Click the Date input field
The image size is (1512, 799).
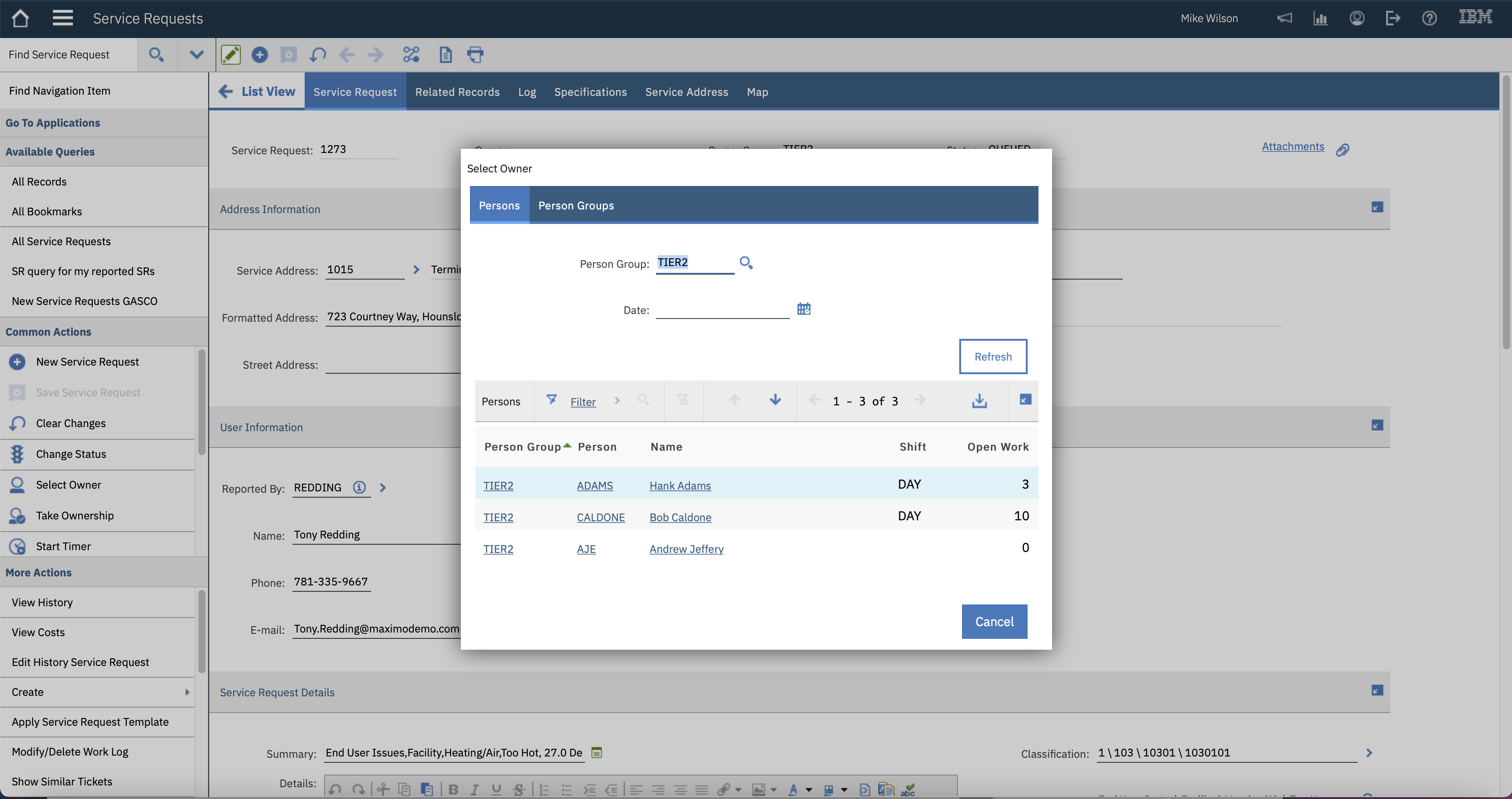tap(722, 309)
